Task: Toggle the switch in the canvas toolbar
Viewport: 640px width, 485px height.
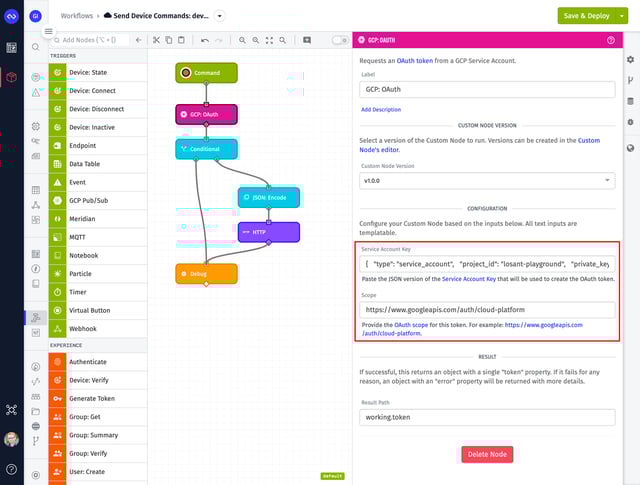Action: pyautogui.click(x=339, y=40)
